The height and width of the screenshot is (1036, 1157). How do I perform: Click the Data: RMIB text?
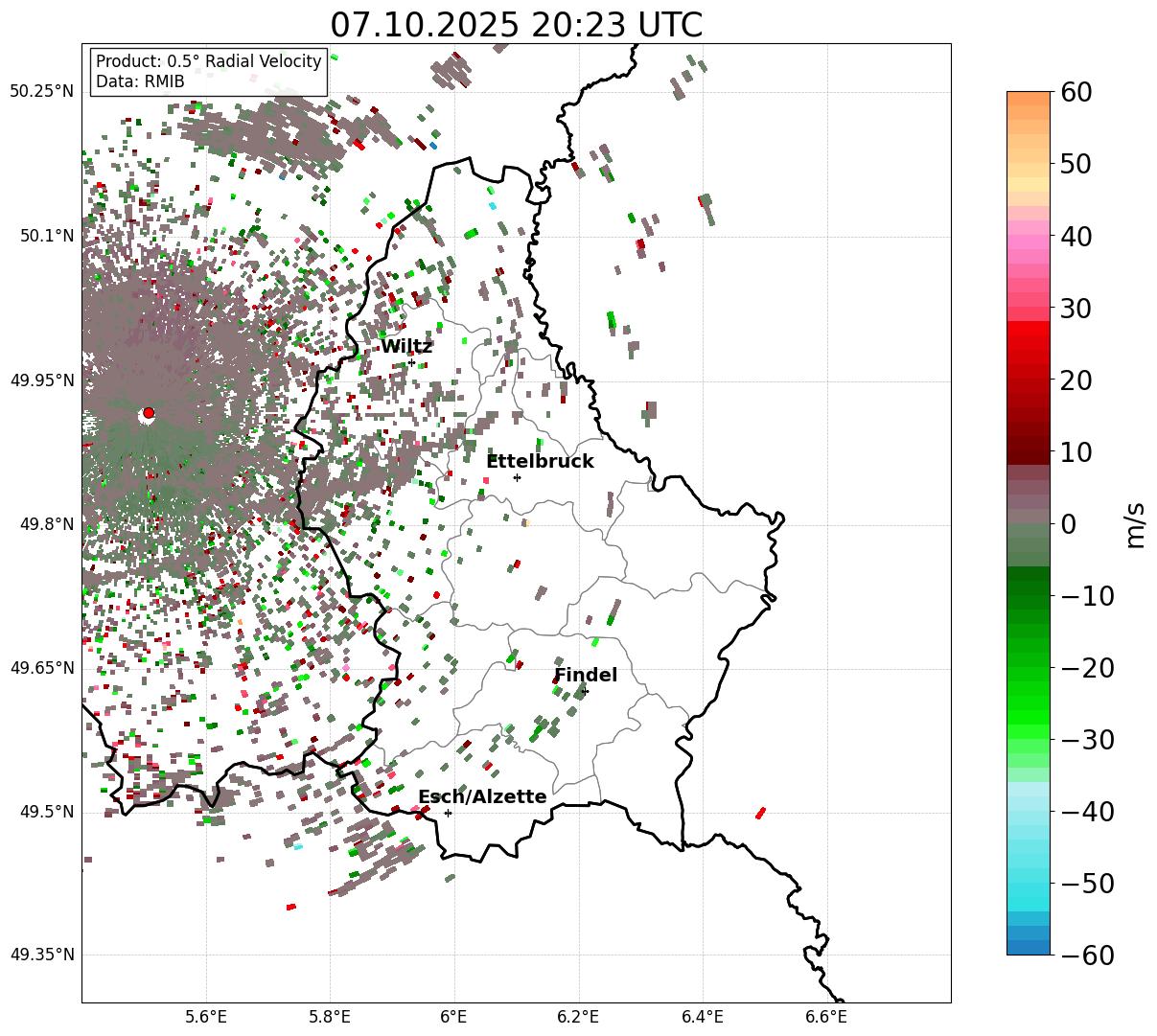pos(140,81)
